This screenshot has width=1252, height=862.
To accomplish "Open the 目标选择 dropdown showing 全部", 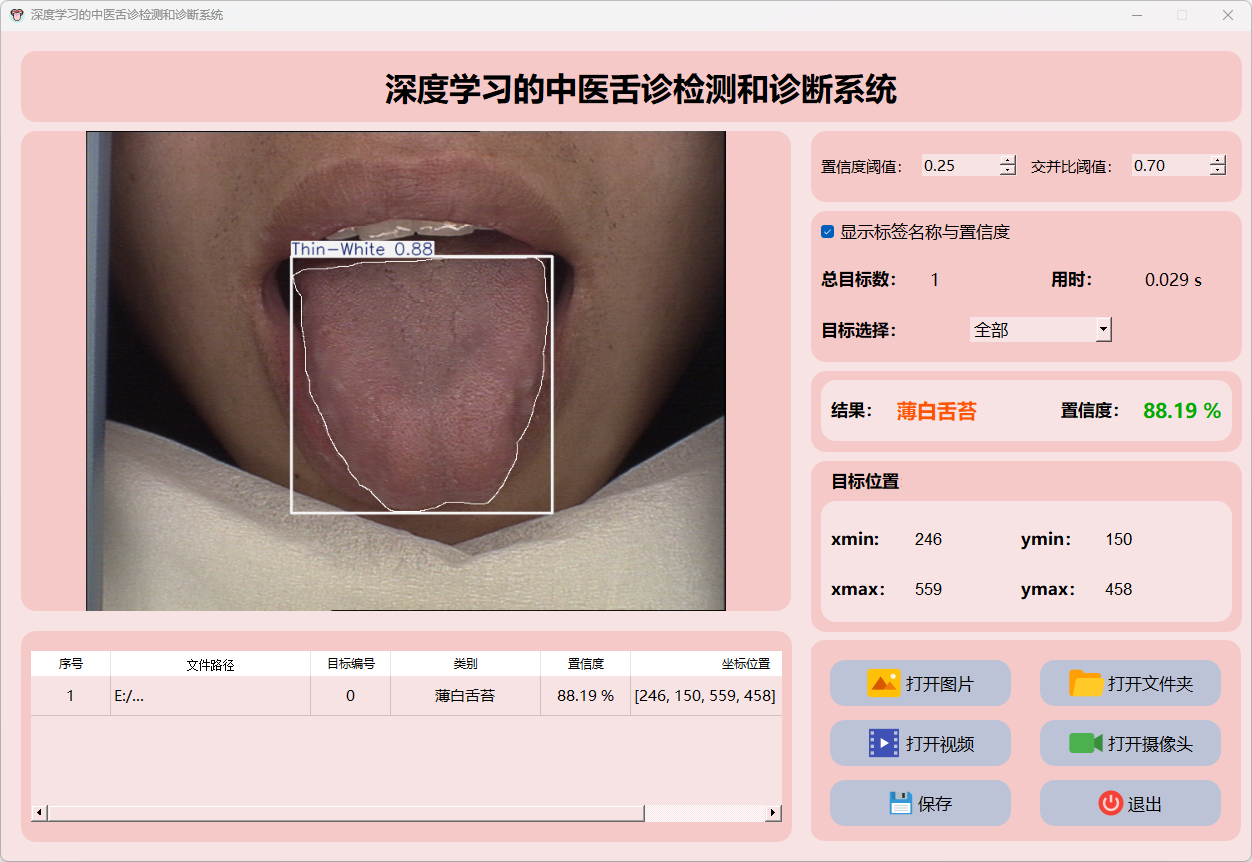I will (x=1103, y=329).
